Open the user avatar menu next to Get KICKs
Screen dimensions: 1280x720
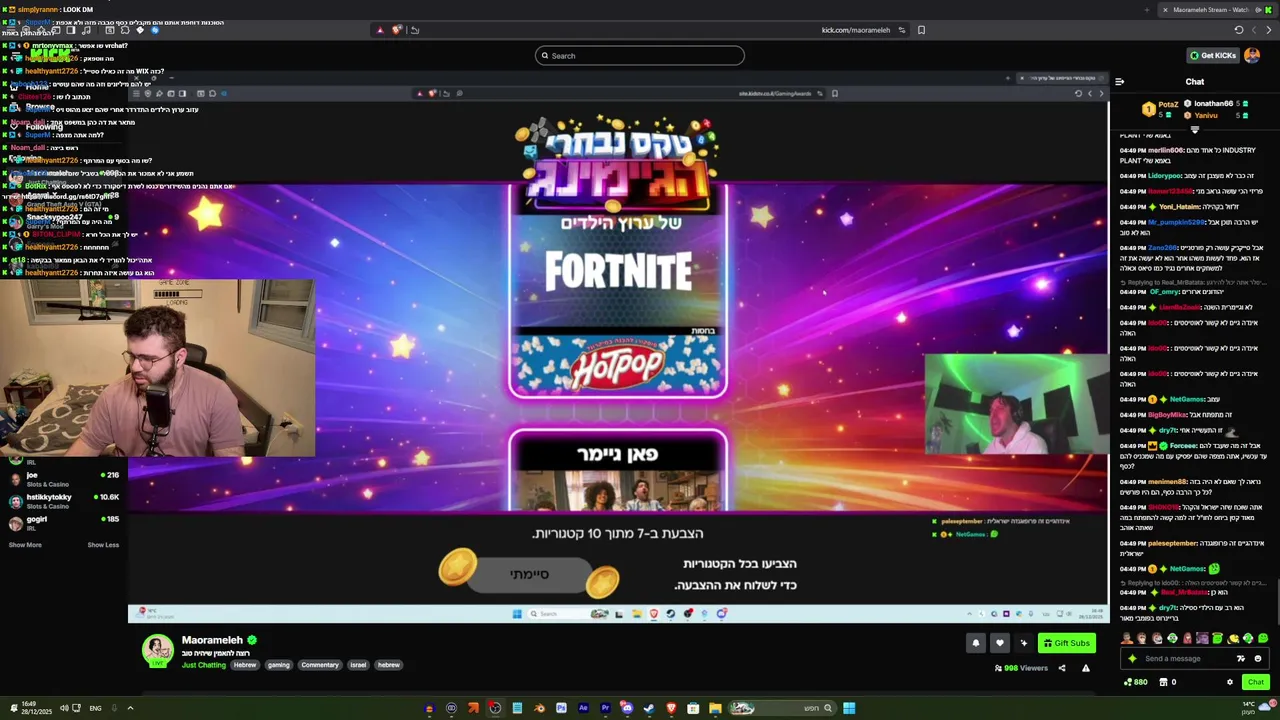click(x=1252, y=56)
